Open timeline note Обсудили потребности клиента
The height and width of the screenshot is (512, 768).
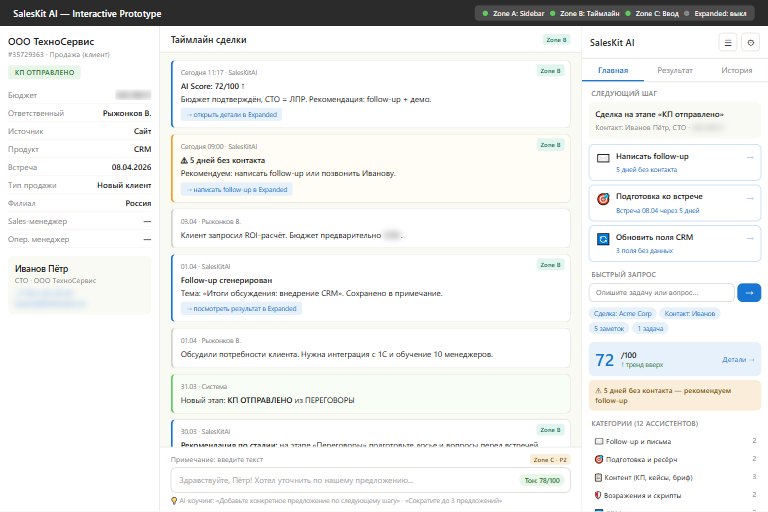tap(371, 348)
